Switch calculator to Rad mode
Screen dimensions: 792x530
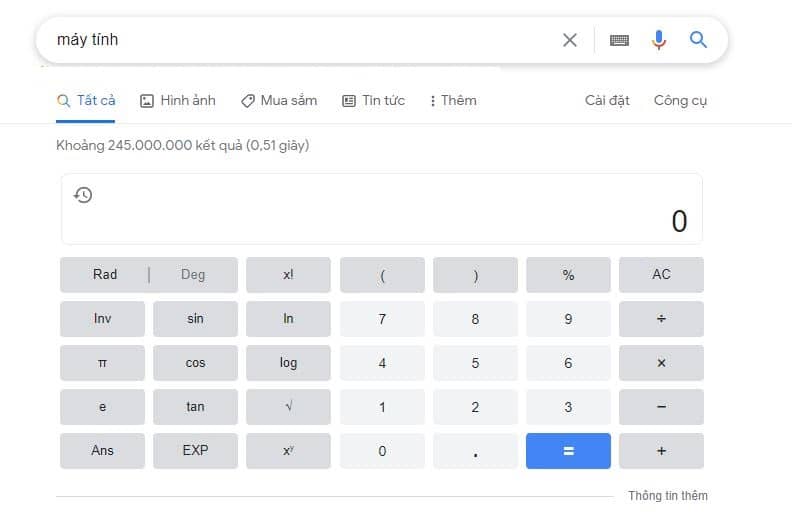(x=105, y=275)
